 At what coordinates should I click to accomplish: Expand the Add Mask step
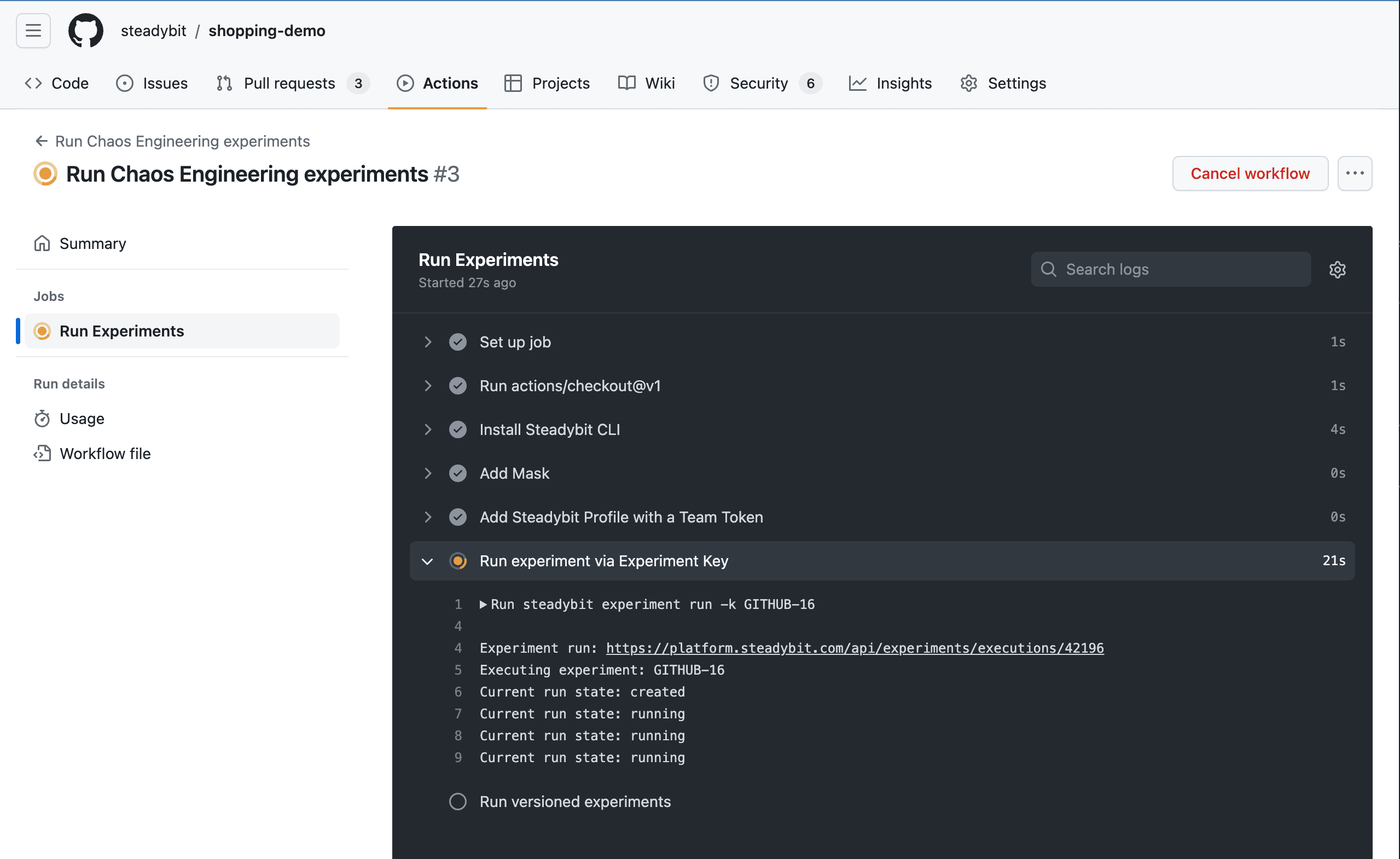[x=428, y=473]
